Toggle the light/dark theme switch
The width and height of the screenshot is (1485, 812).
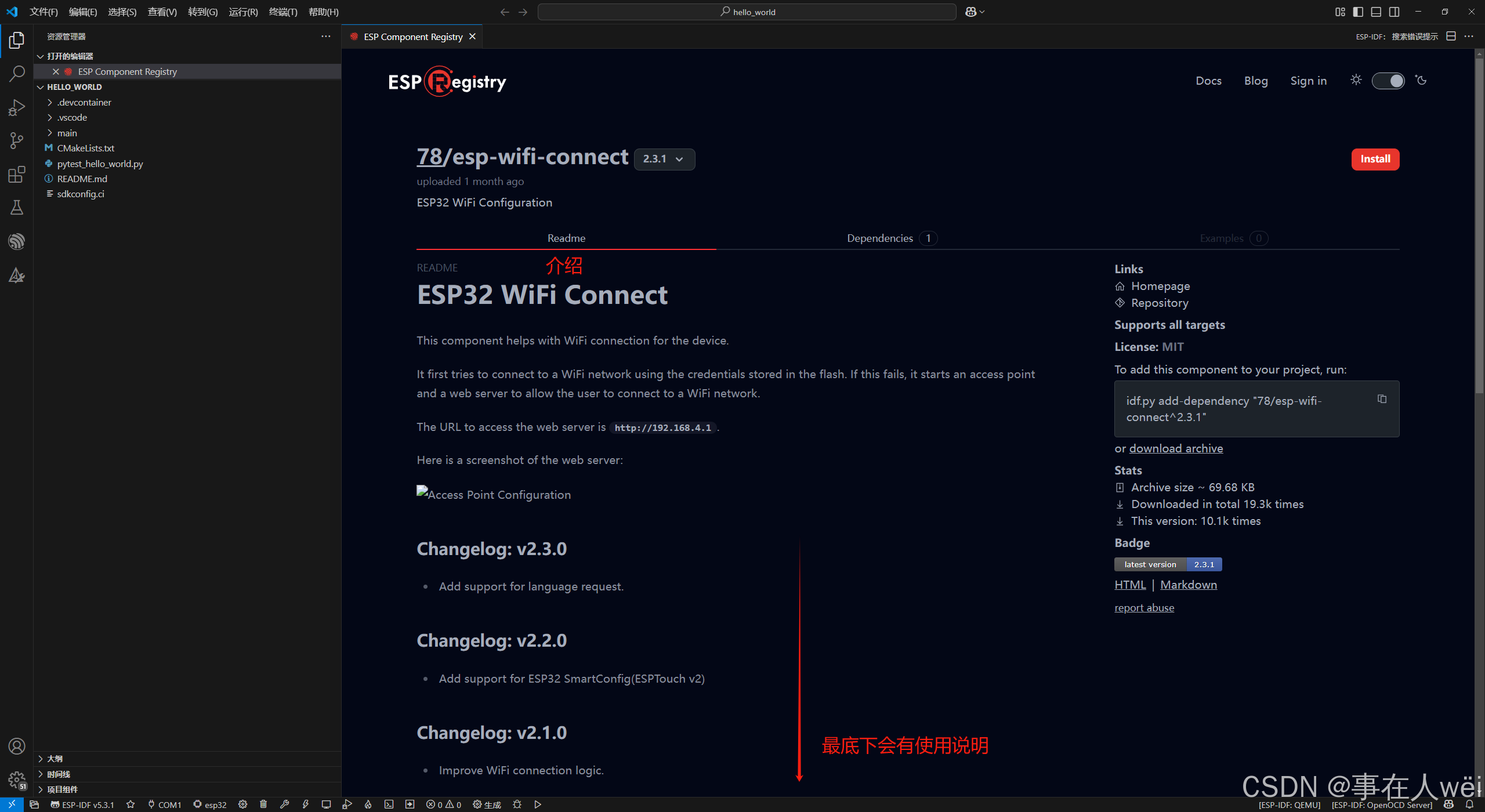tap(1388, 81)
